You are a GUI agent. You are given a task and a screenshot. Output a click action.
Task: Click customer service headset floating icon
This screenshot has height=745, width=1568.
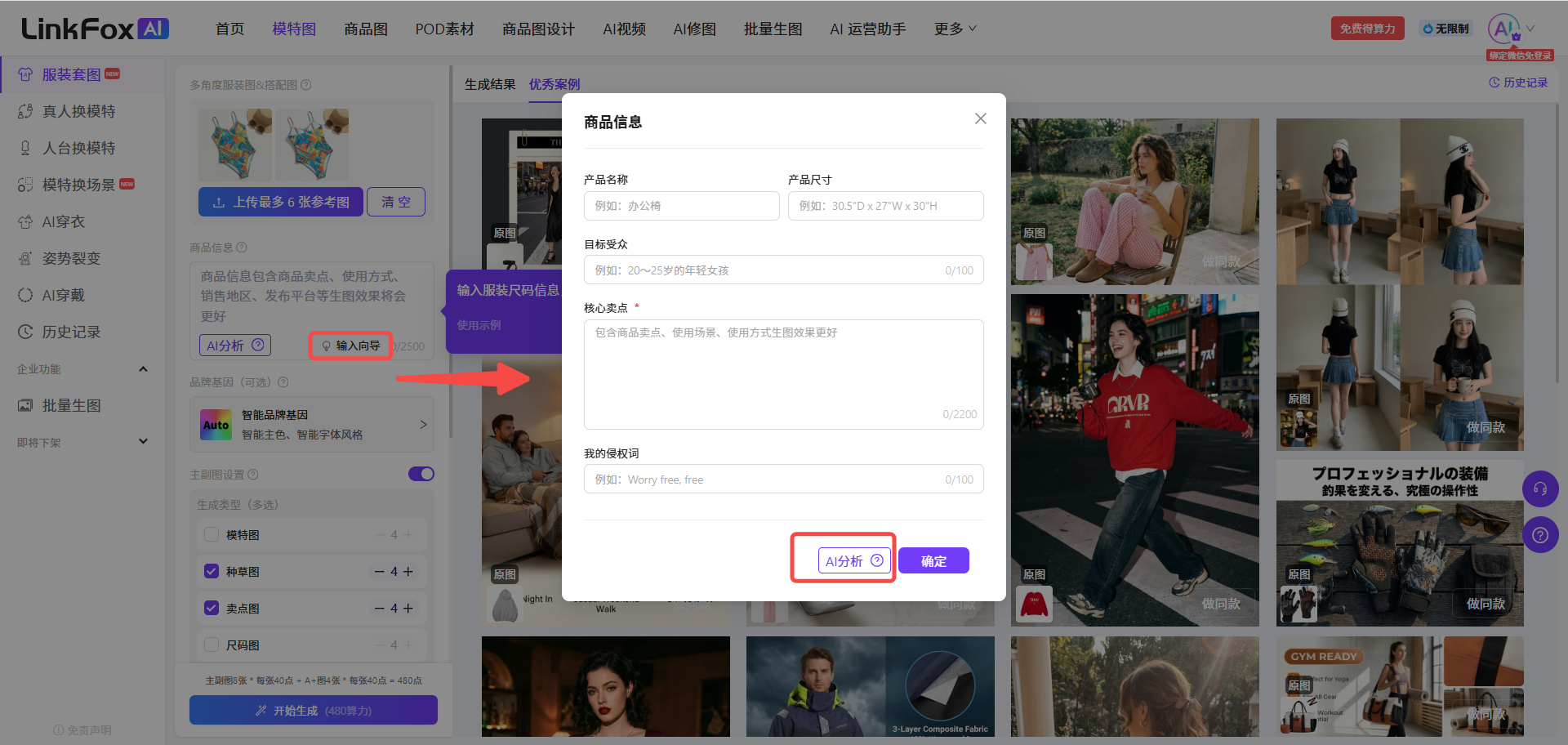pos(1540,489)
